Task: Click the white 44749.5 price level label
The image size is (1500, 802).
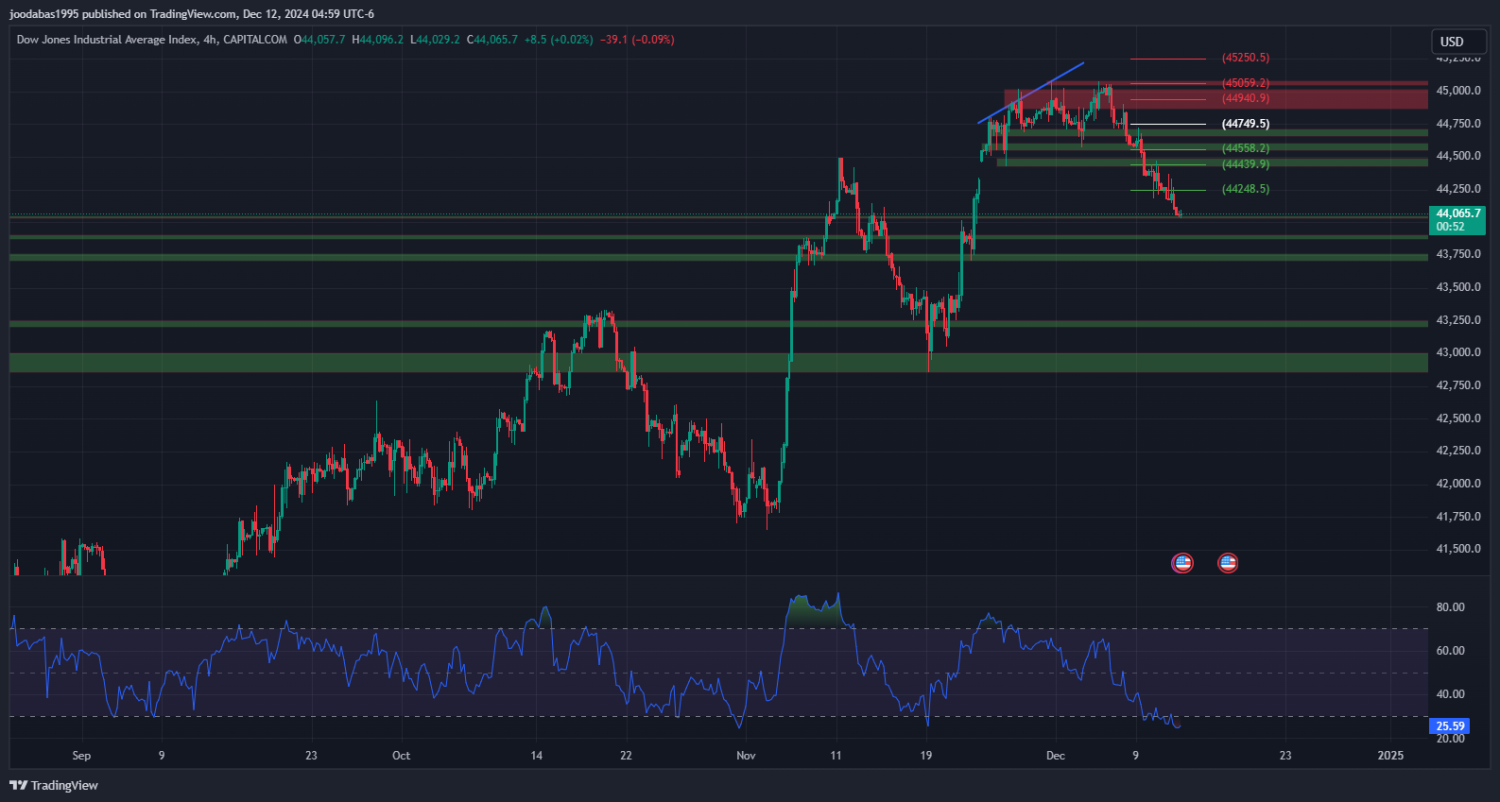Action: (x=1245, y=124)
